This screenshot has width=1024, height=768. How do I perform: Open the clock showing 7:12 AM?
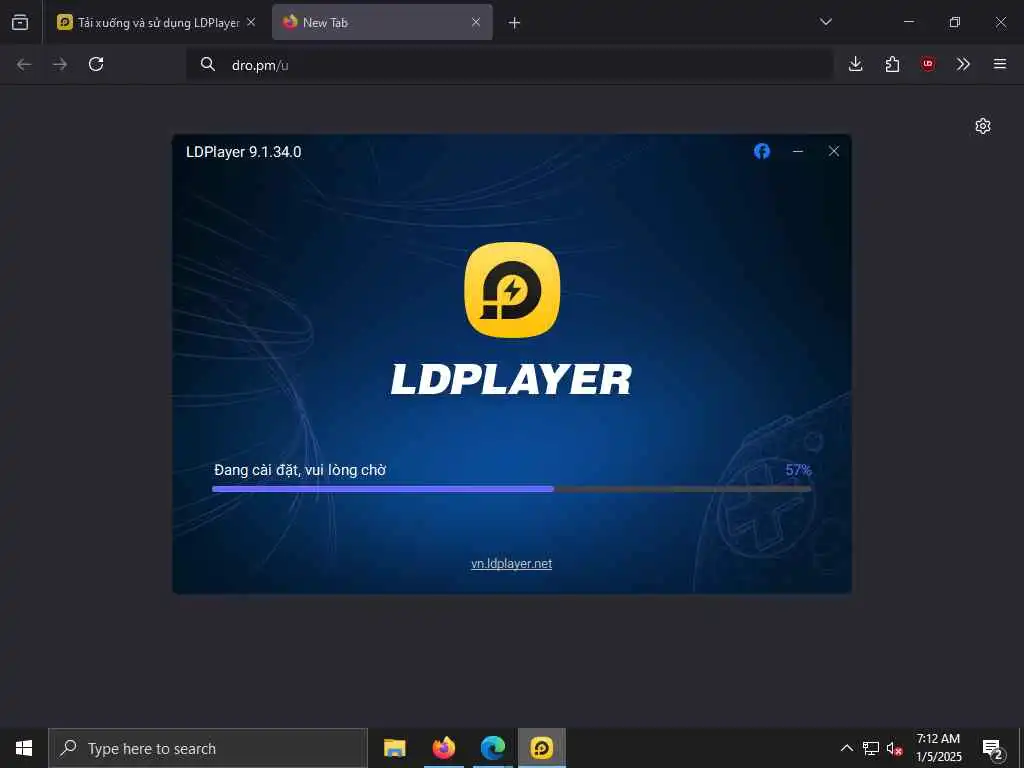(x=938, y=748)
